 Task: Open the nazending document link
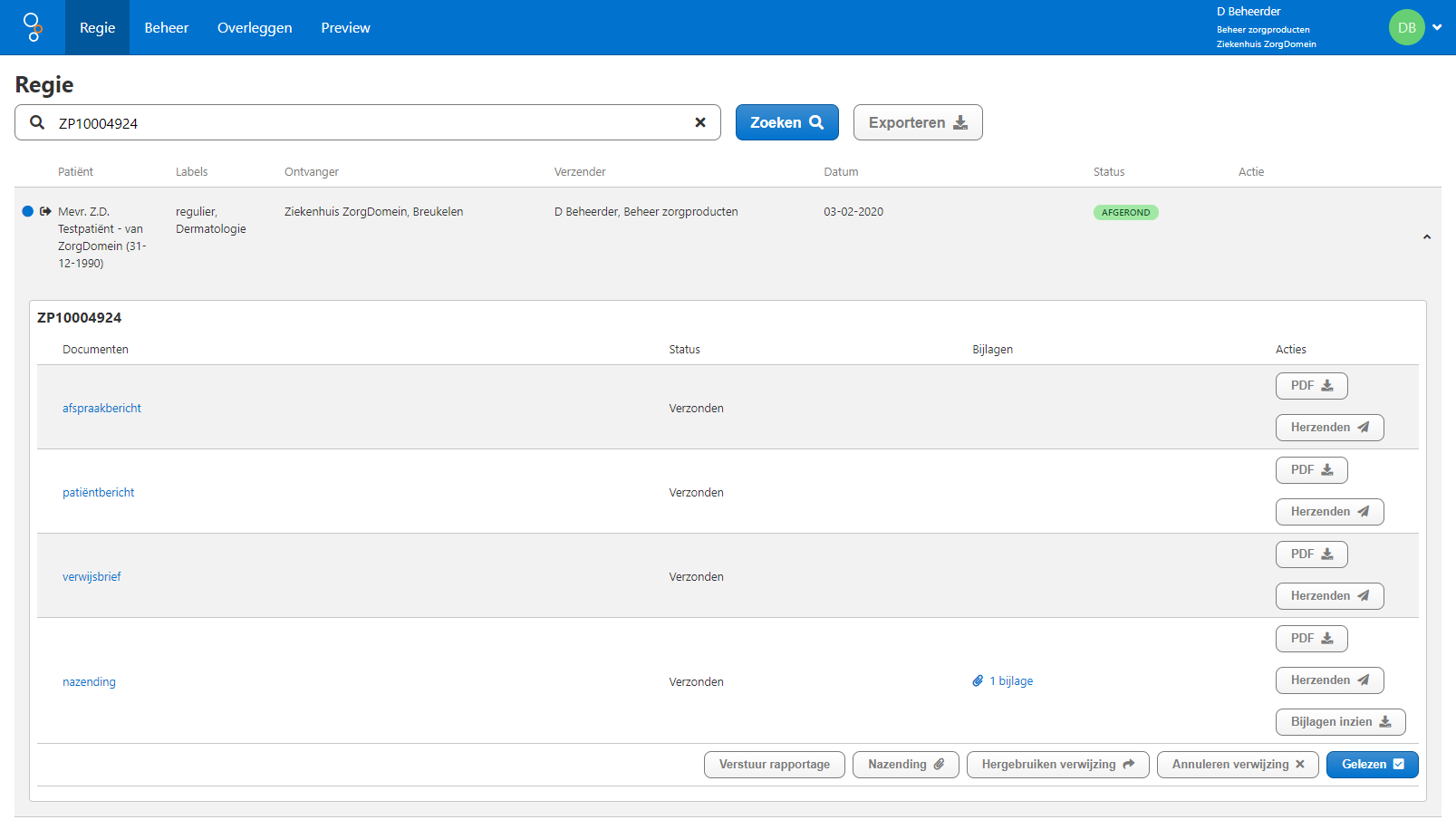[89, 681]
